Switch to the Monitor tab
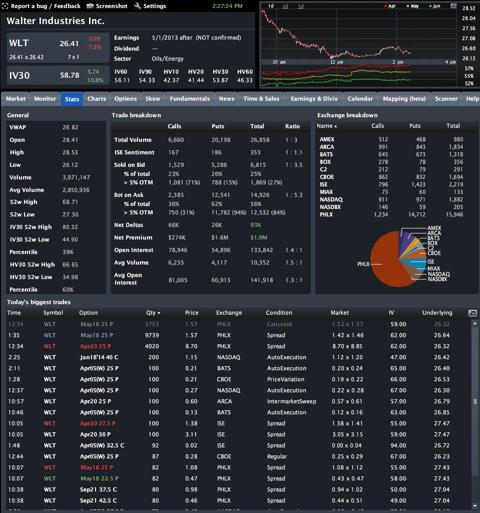 [45, 99]
